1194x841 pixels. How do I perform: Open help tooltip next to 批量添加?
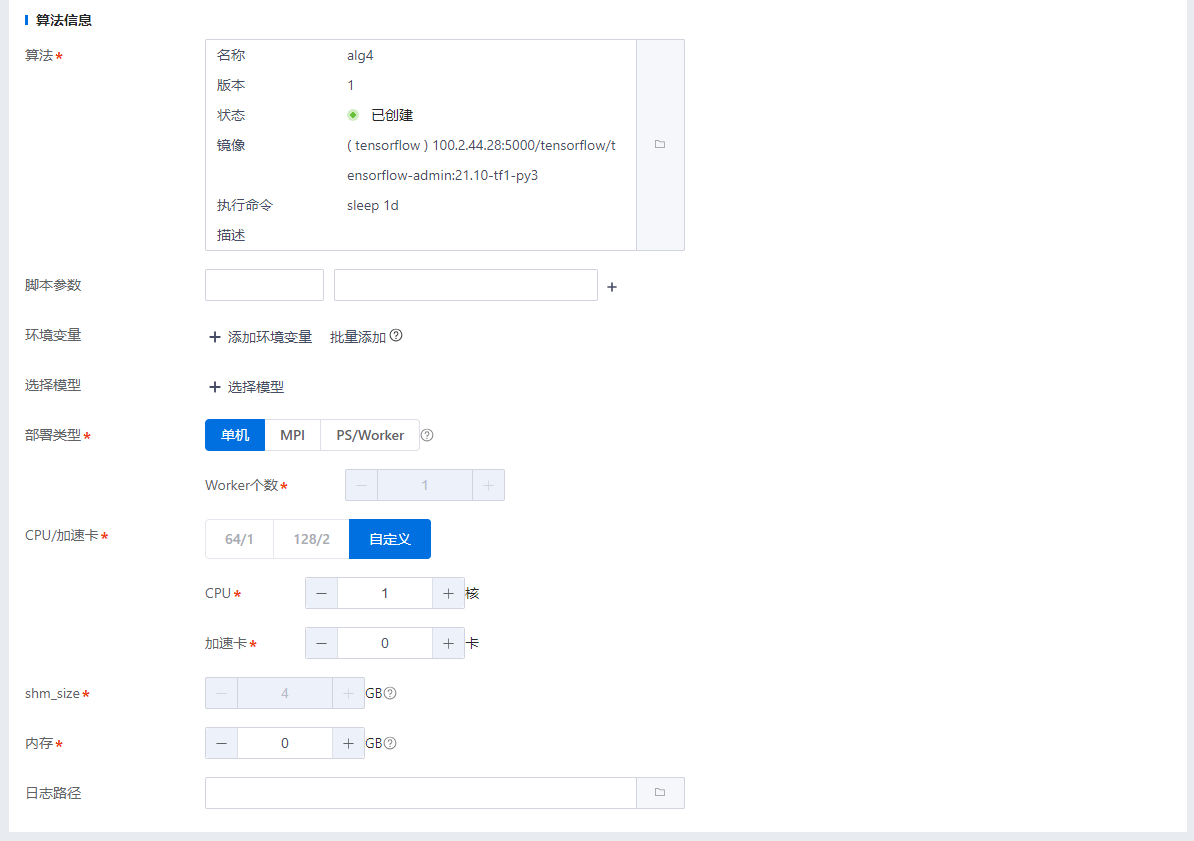[396, 336]
